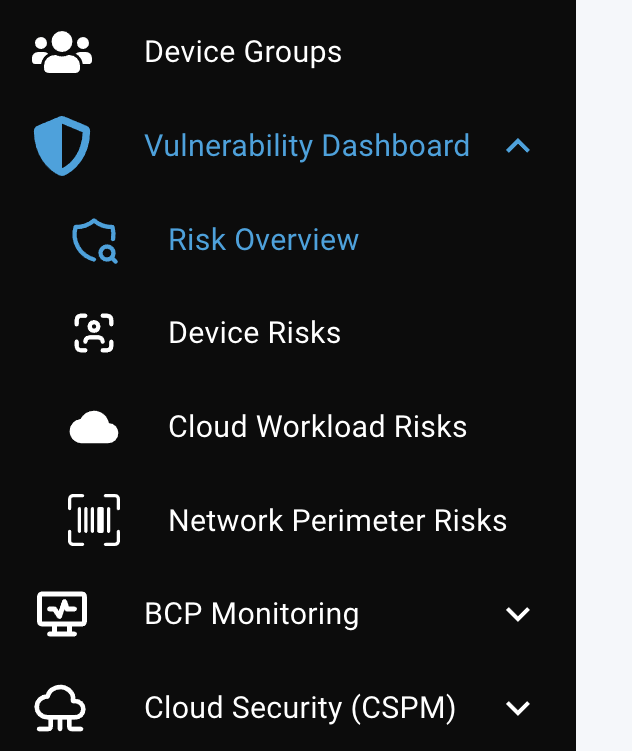Select the Cloud Security (CSPM) label
This screenshot has width=632, height=751.
(x=300, y=708)
